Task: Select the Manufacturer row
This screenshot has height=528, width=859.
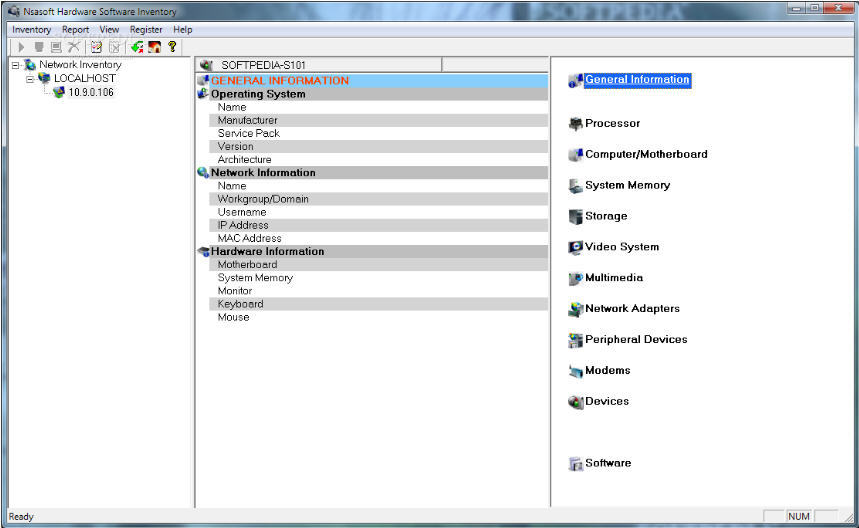Action: pos(378,120)
